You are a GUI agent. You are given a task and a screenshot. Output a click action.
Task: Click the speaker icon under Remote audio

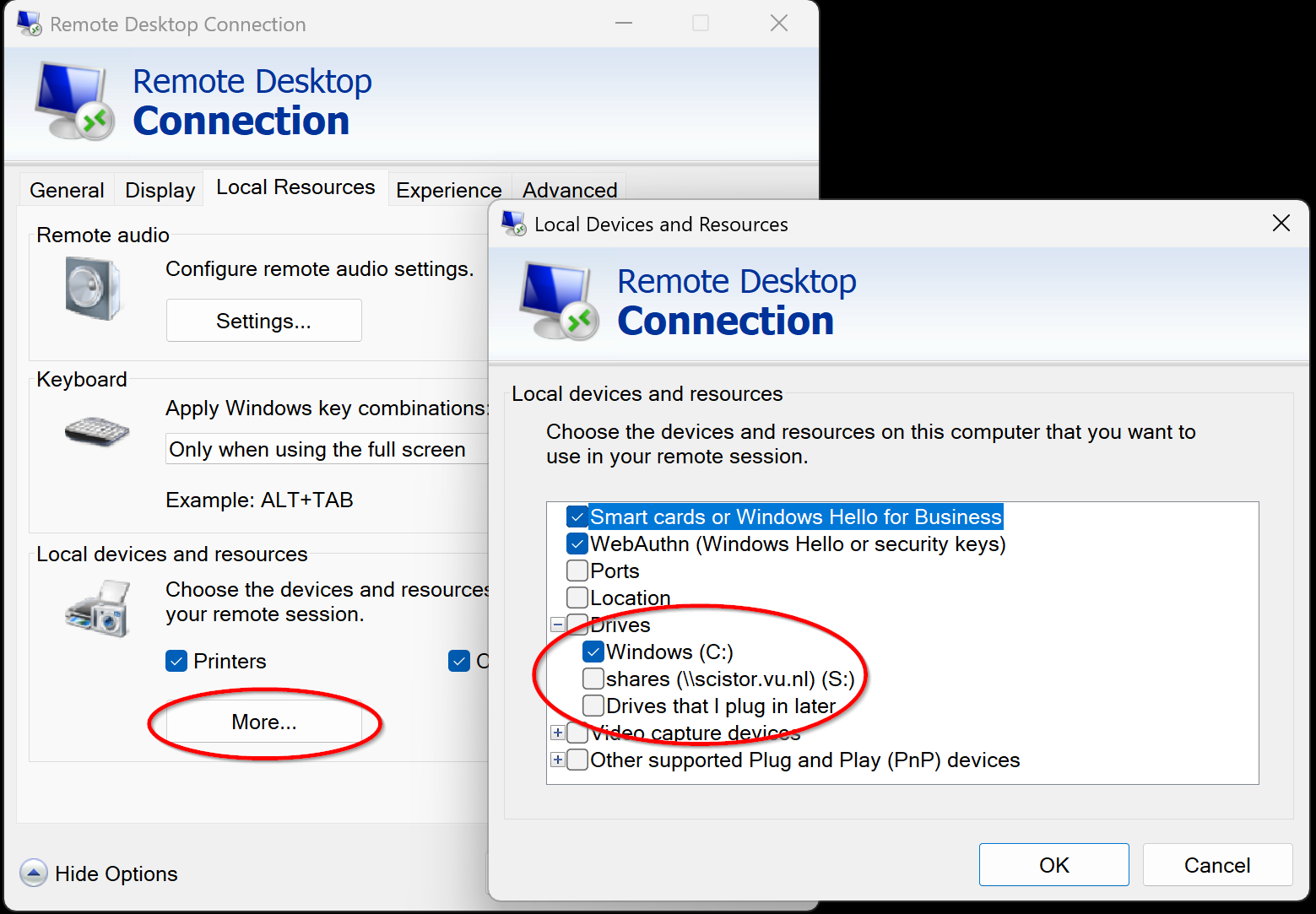(x=93, y=289)
